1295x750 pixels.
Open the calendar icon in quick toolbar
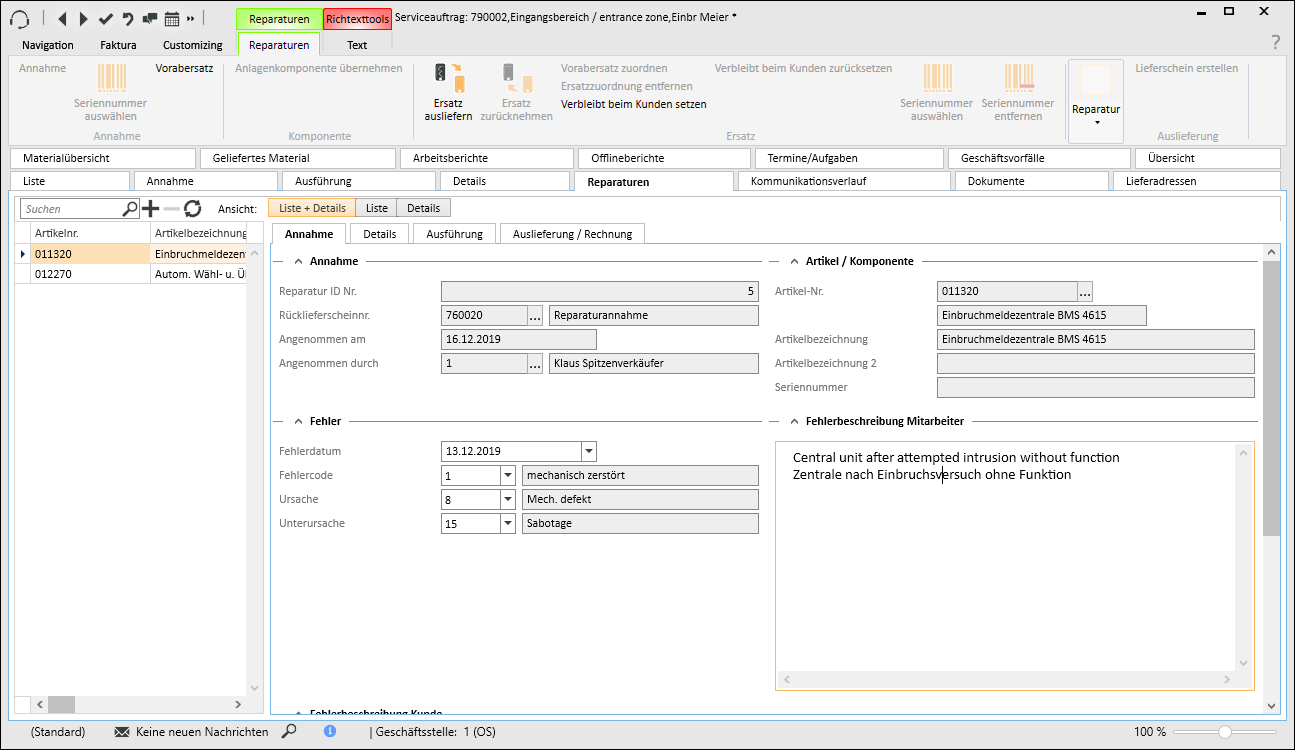(x=171, y=18)
